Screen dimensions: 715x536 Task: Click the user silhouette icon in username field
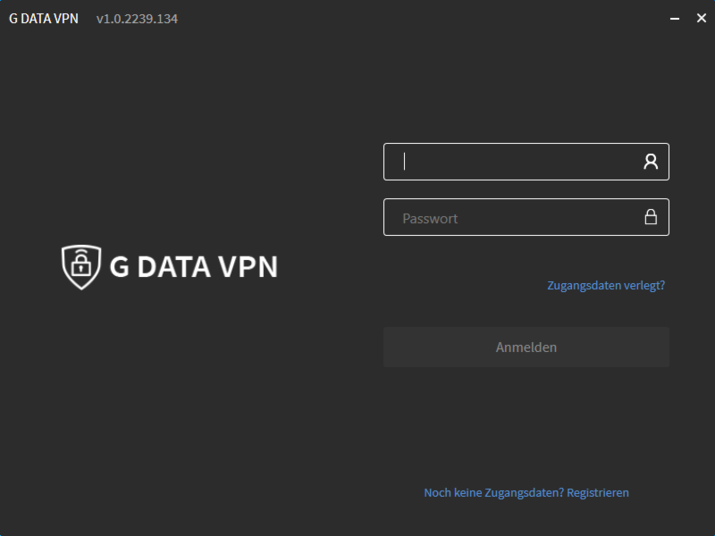650,161
